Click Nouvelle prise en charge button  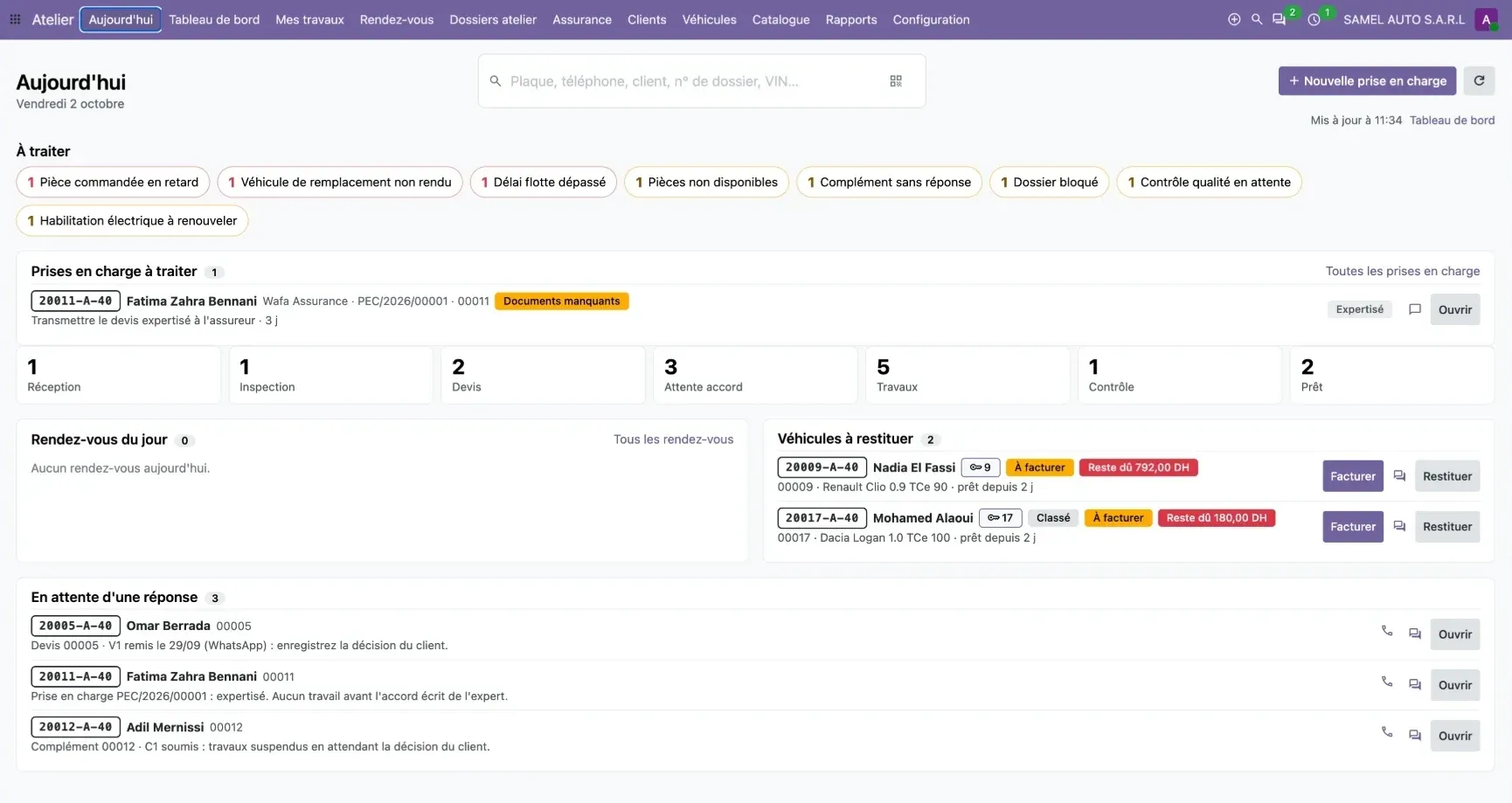[x=1367, y=80]
